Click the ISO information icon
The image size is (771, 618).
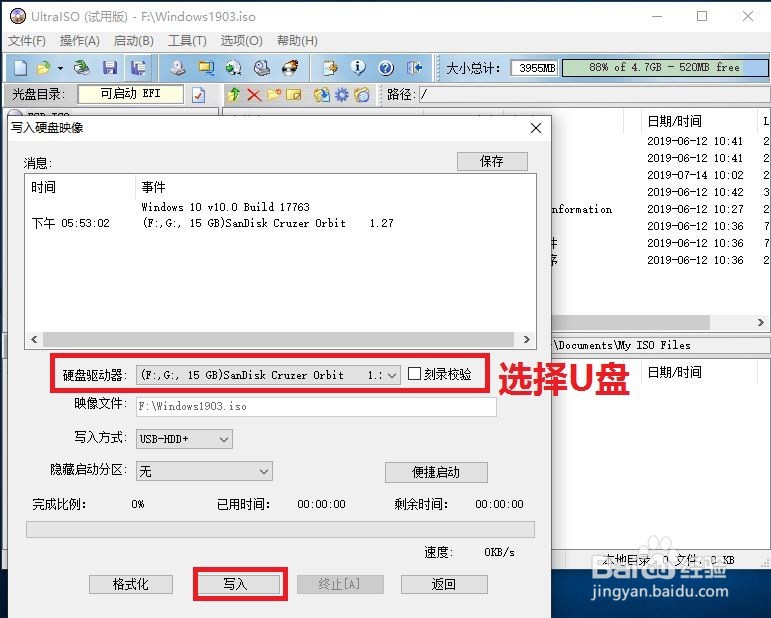(358, 67)
